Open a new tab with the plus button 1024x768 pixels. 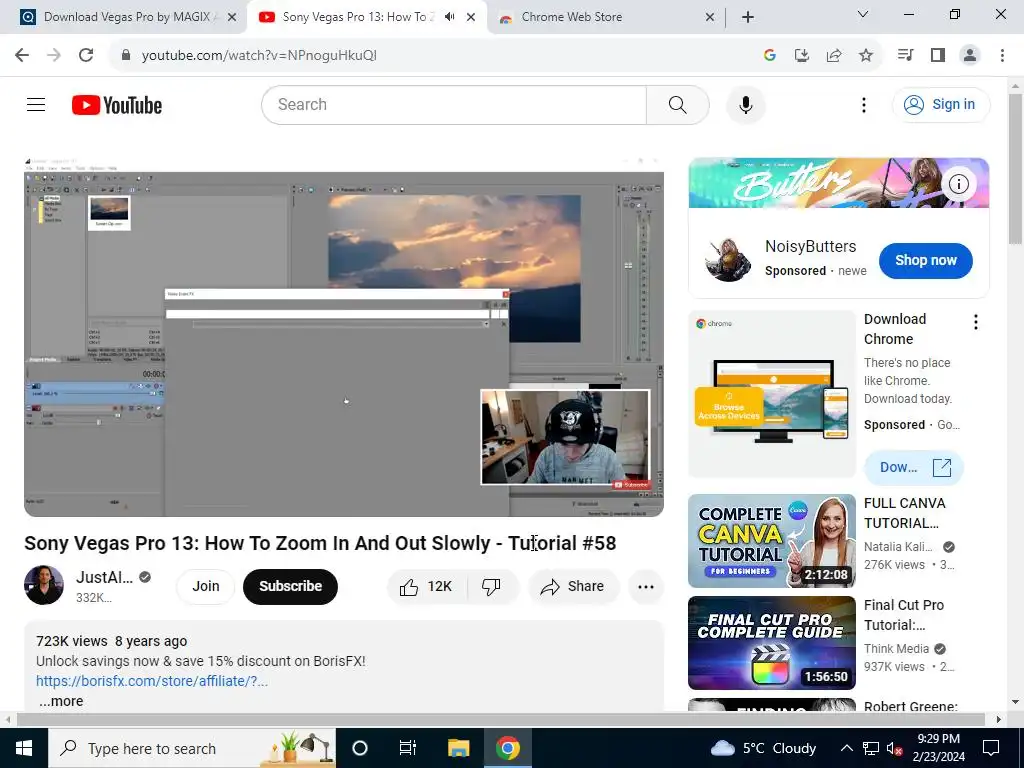(748, 17)
